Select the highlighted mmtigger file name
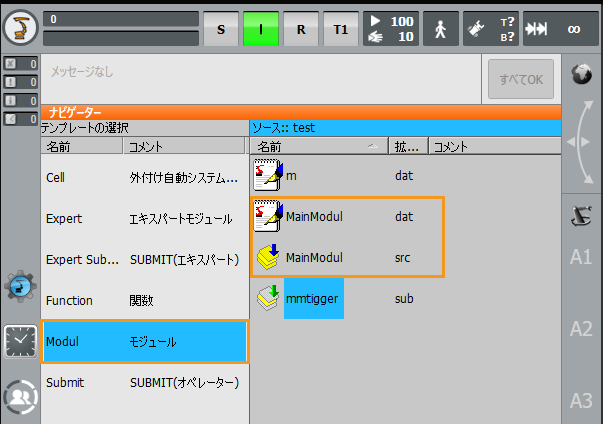The height and width of the screenshot is (424, 603). click(314, 298)
